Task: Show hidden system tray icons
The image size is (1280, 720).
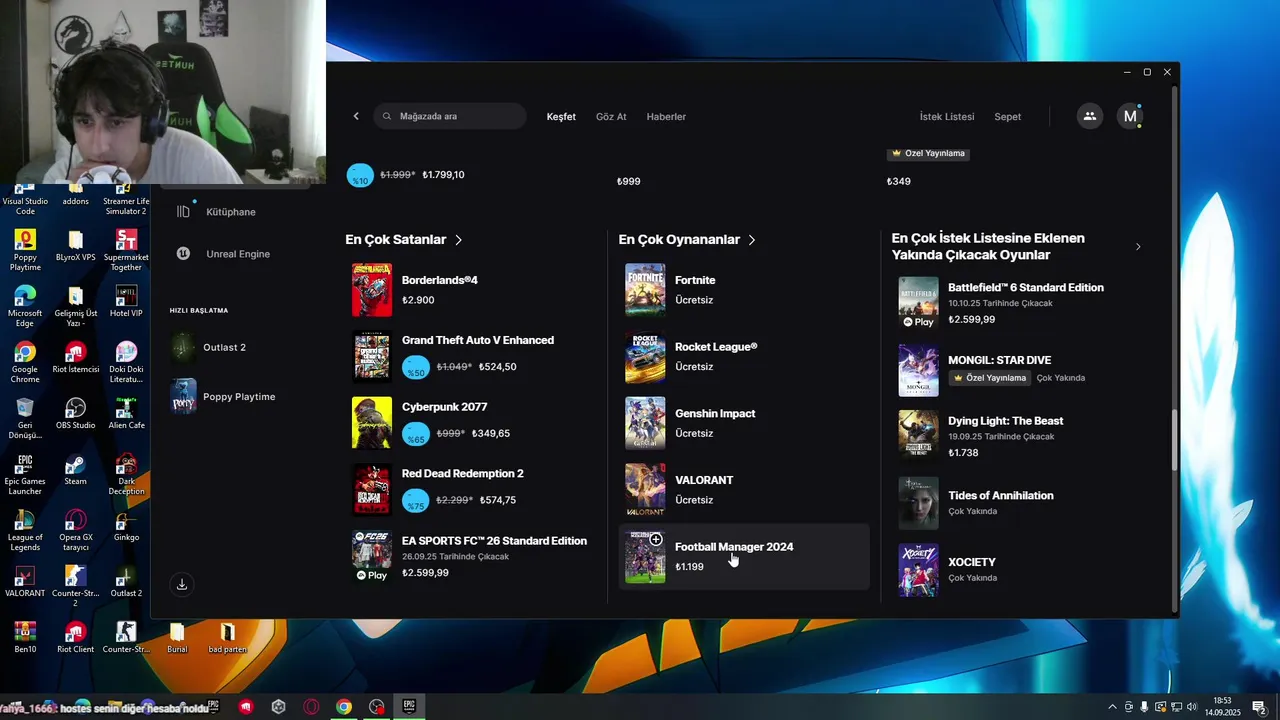Action: tap(1112, 707)
